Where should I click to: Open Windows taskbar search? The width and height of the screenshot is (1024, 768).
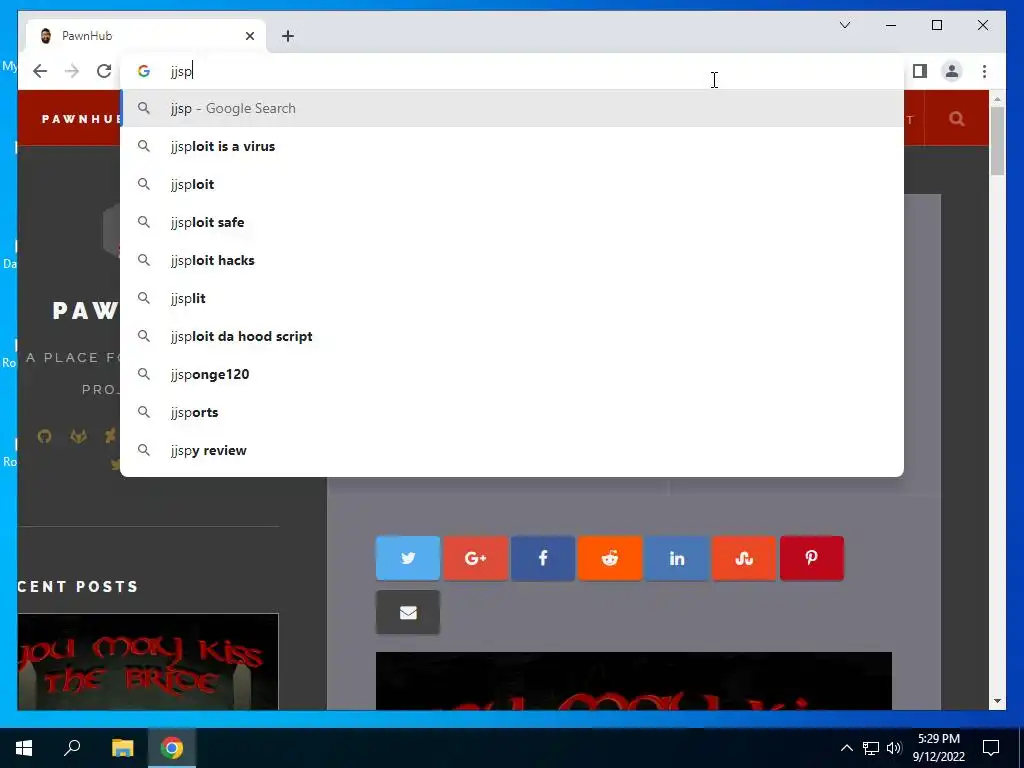pyautogui.click(x=72, y=748)
